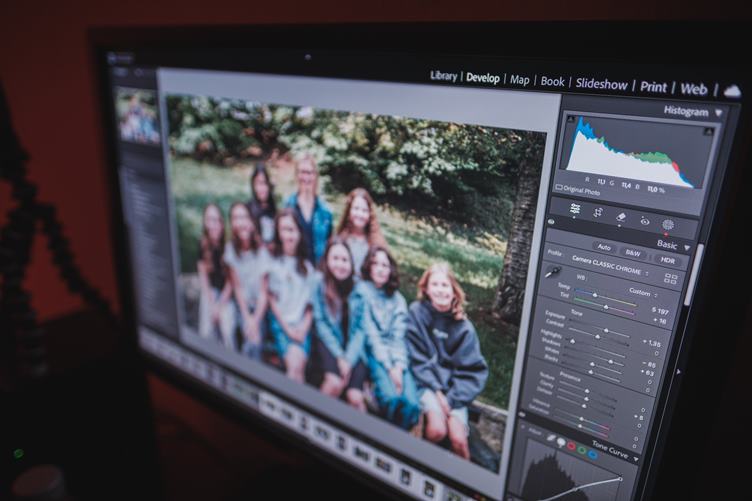Image resolution: width=752 pixels, height=501 pixels.
Task: Go to the Book module
Action: point(552,82)
